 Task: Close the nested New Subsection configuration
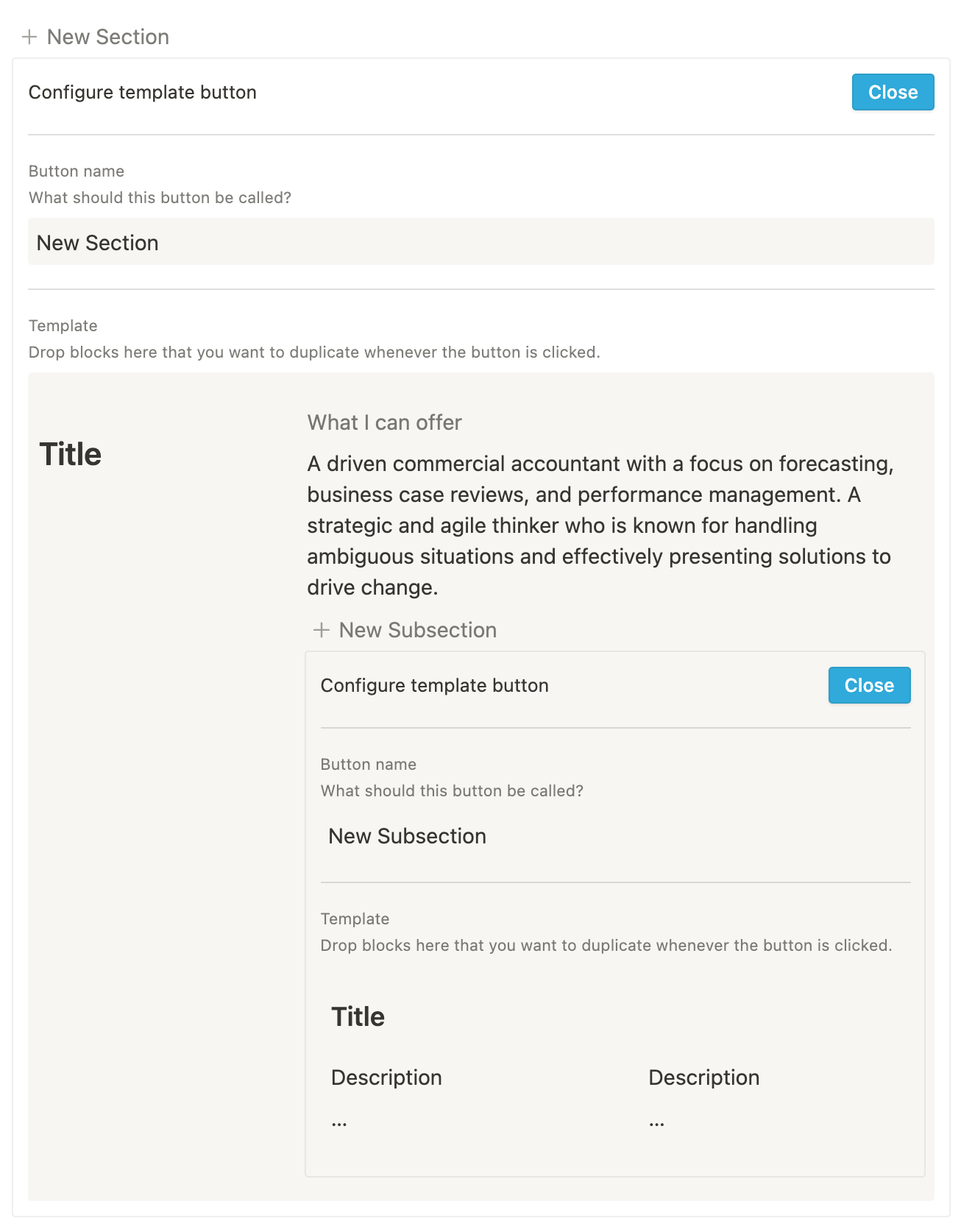coord(869,685)
